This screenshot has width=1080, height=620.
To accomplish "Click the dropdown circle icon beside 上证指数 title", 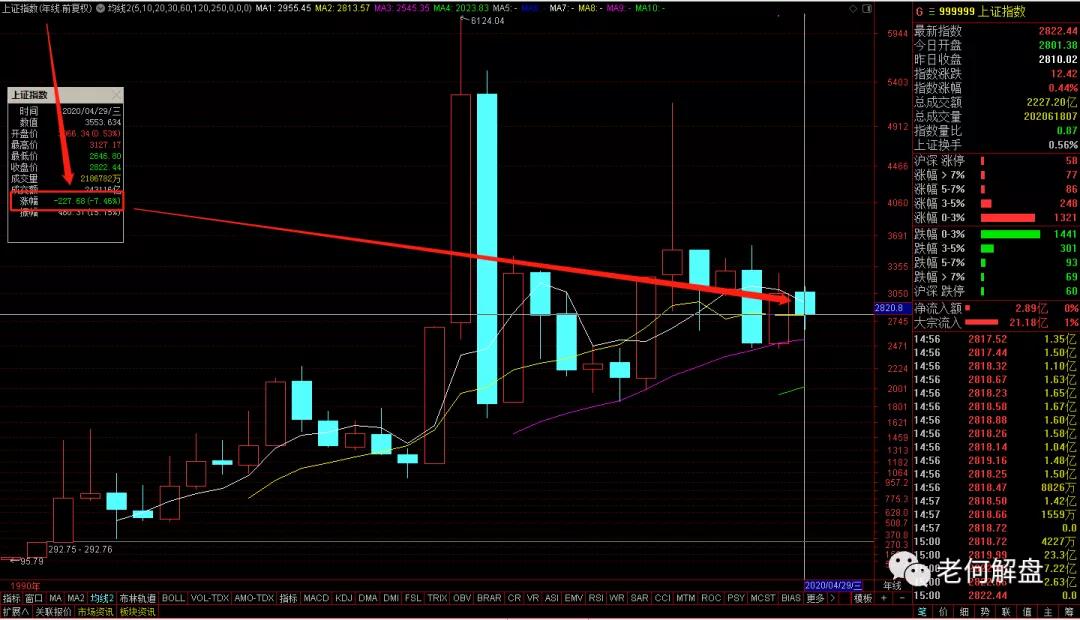I will coord(101,8).
